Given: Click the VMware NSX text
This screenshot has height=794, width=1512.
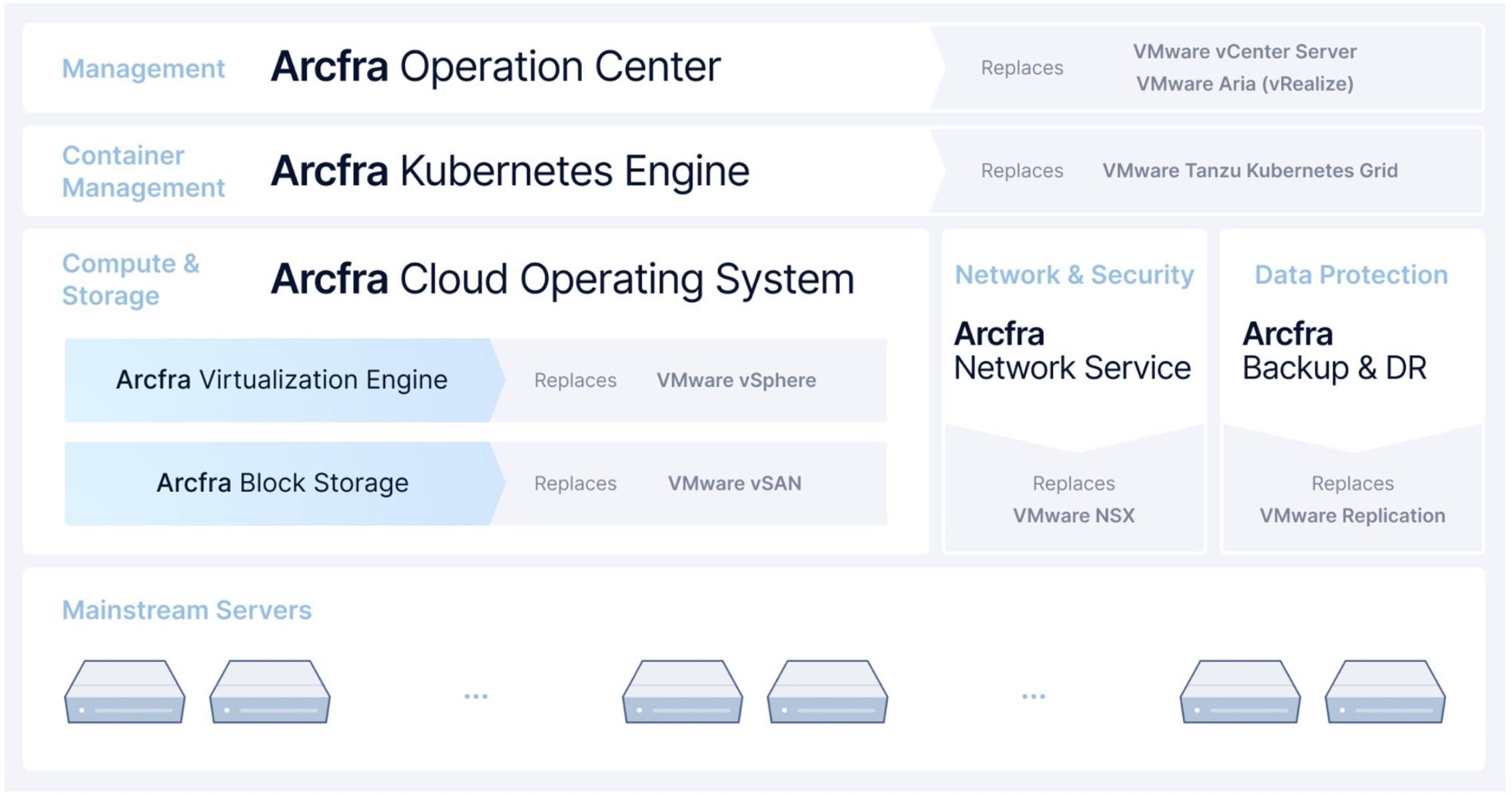Looking at the screenshot, I should click(1074, 516).
